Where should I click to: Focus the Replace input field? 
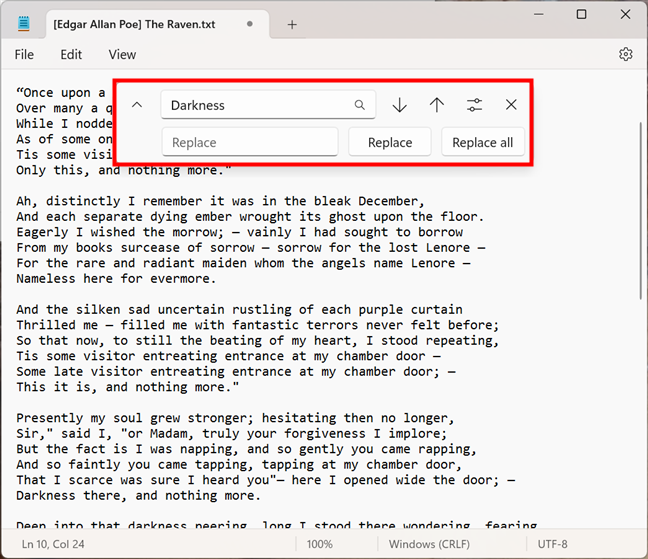250,142
